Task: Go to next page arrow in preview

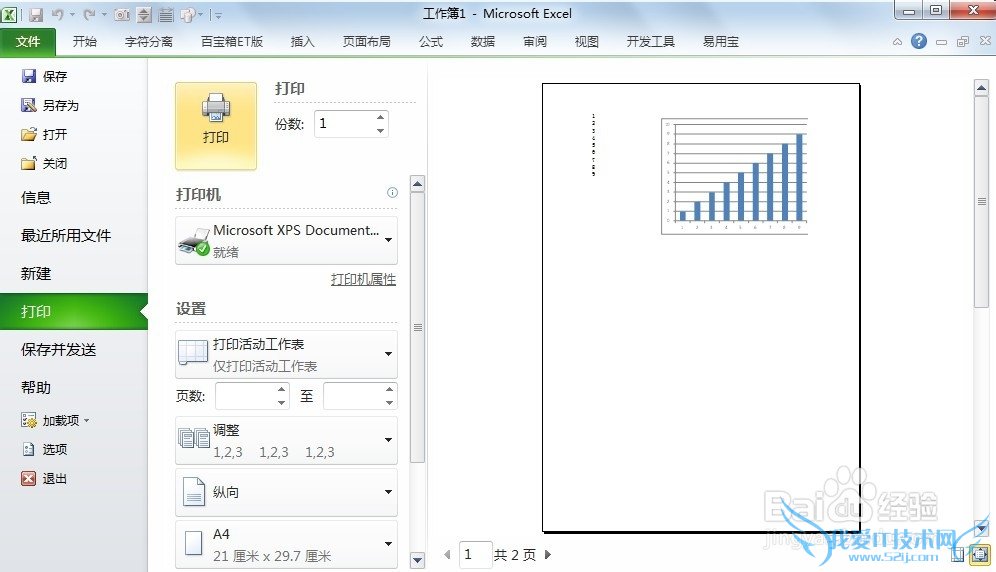Action: 548,555
